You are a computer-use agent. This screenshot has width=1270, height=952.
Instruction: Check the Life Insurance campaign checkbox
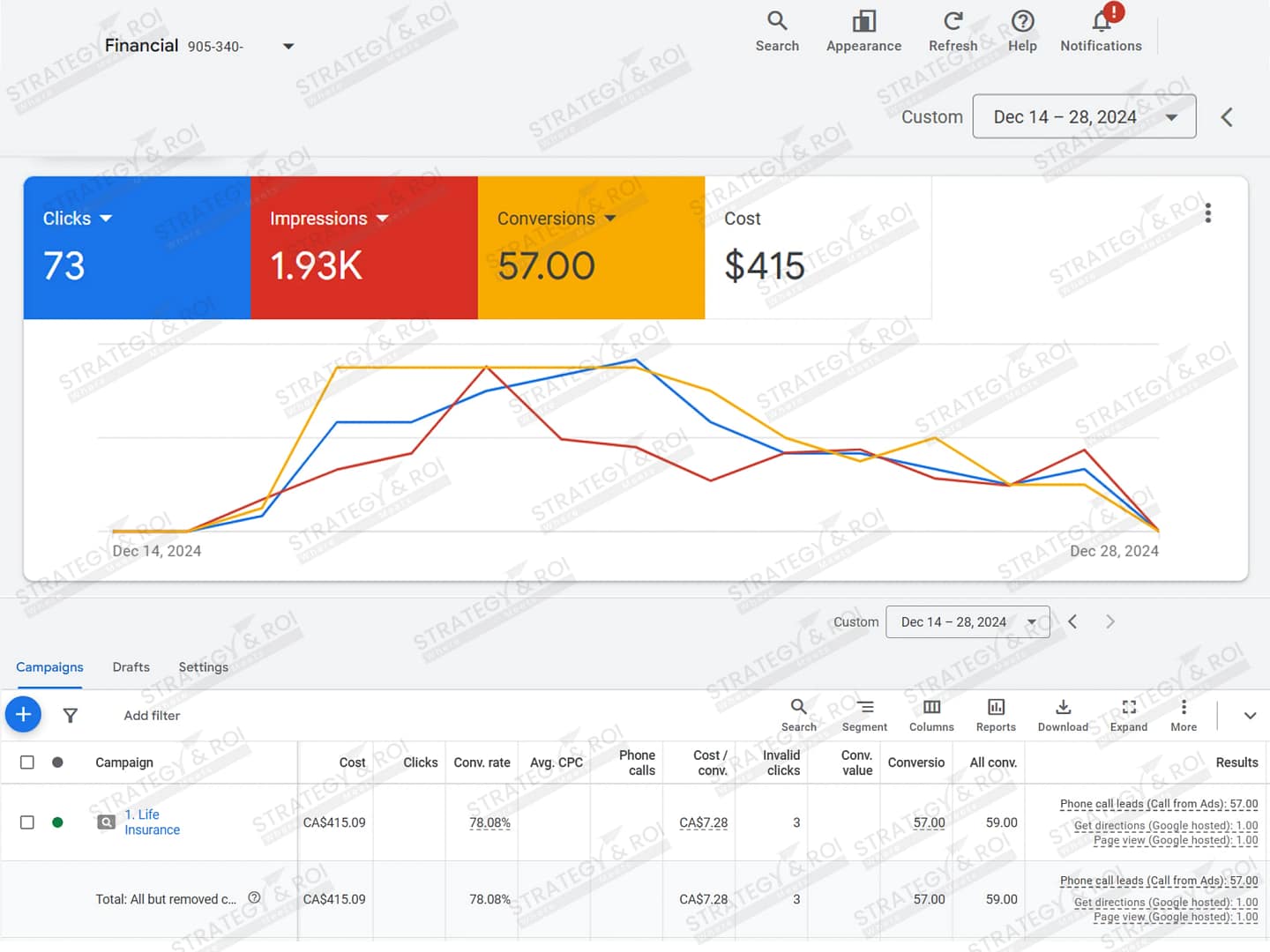(27, 822)
